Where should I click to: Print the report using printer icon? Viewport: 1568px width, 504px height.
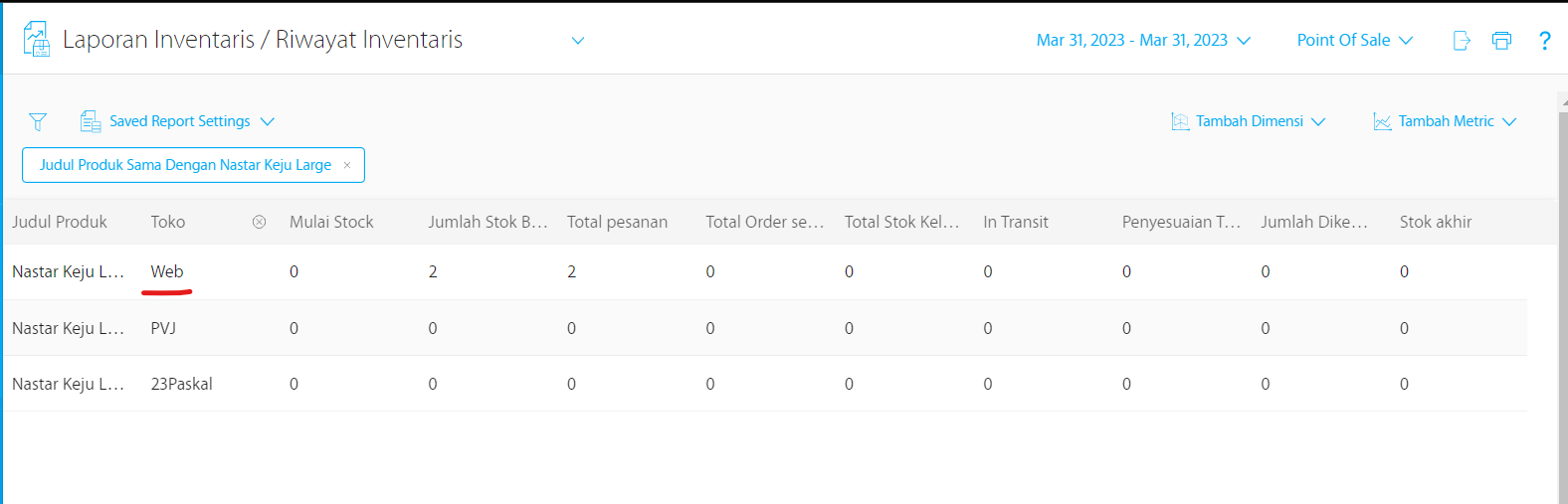1501,41
